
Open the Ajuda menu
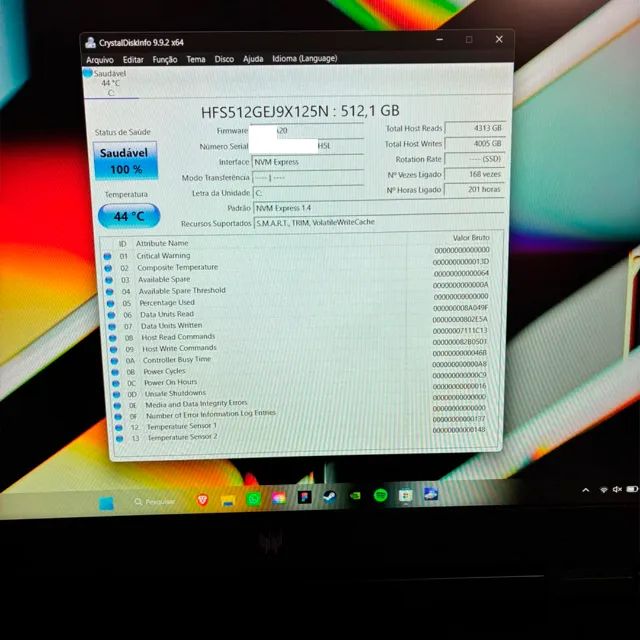[x=253, y=59]
